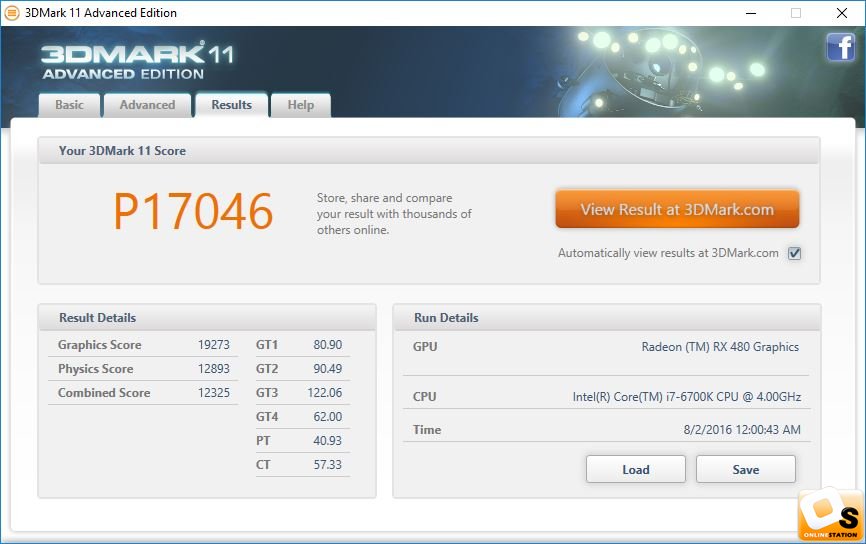Click the Radeon (TM) RX 480 Graphics text
The image size is (866, 544).
coord(720,347)
